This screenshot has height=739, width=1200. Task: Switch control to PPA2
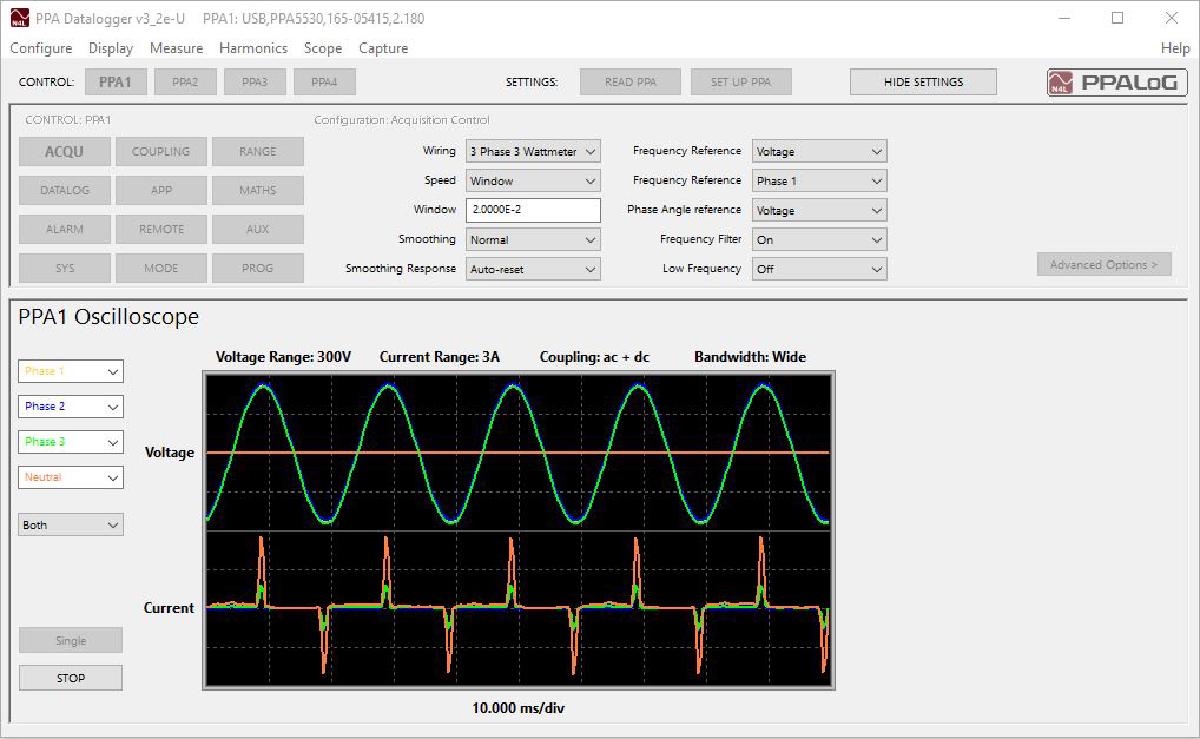pos(185,82)
